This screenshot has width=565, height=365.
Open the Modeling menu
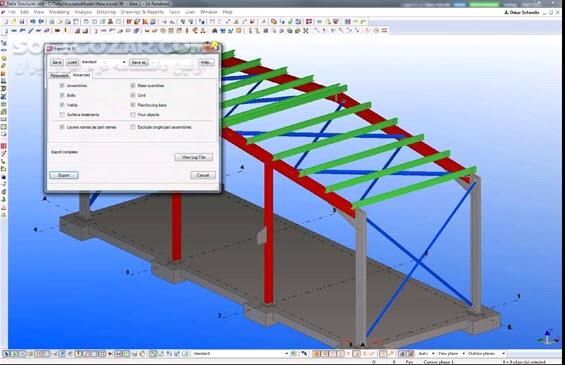coord(59,12)
